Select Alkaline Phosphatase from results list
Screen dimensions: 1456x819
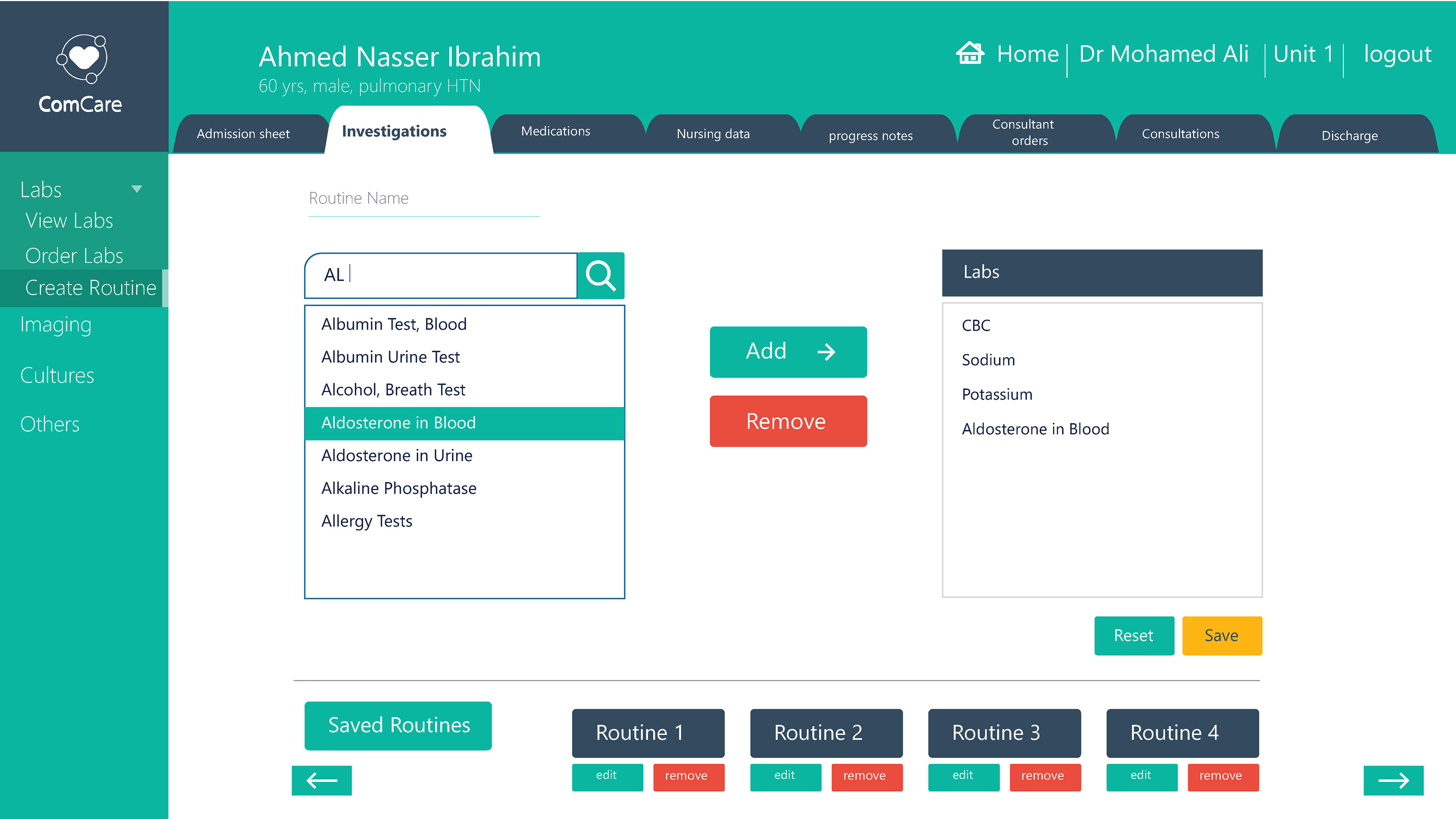[x=399, y=488]
